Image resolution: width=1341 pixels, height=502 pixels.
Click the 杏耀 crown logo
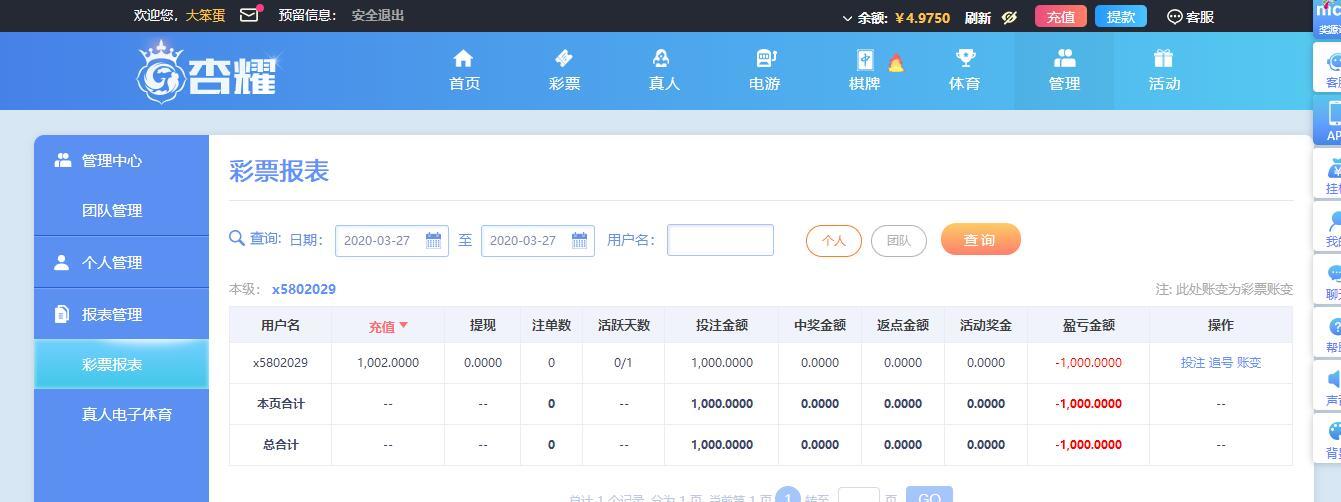[x=206, y=71]
